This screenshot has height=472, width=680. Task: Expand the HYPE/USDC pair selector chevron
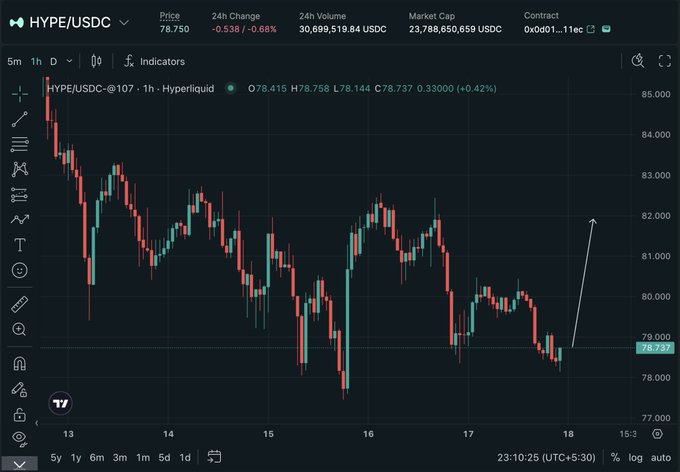pos(124,22)
